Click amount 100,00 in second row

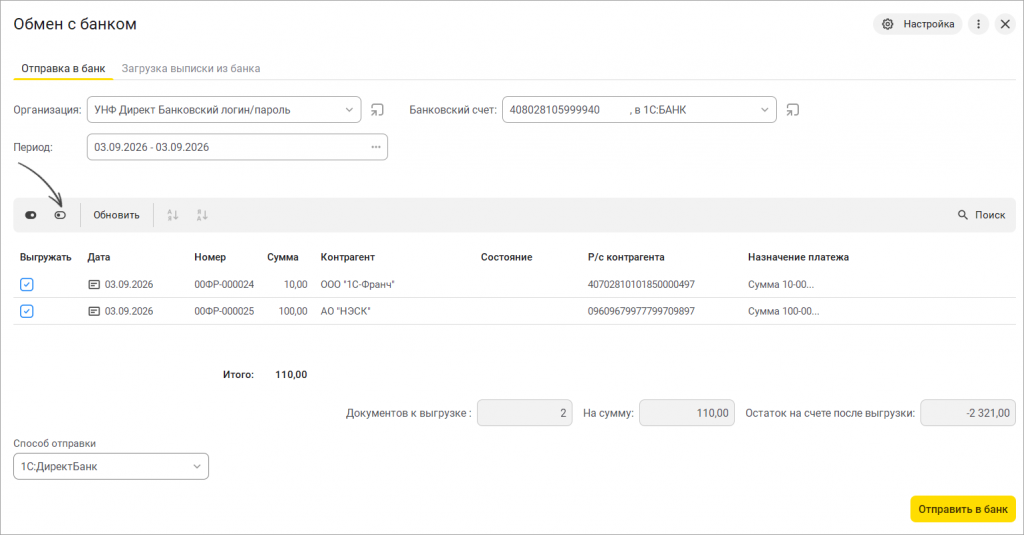(x=293, y=312)
